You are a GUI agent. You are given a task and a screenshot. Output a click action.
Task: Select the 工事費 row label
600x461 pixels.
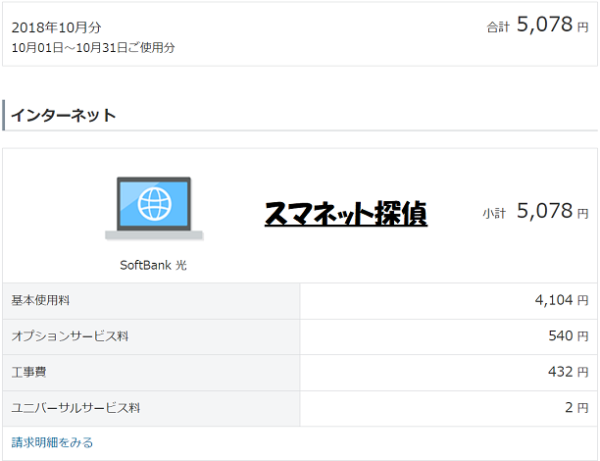click(29, 372)
